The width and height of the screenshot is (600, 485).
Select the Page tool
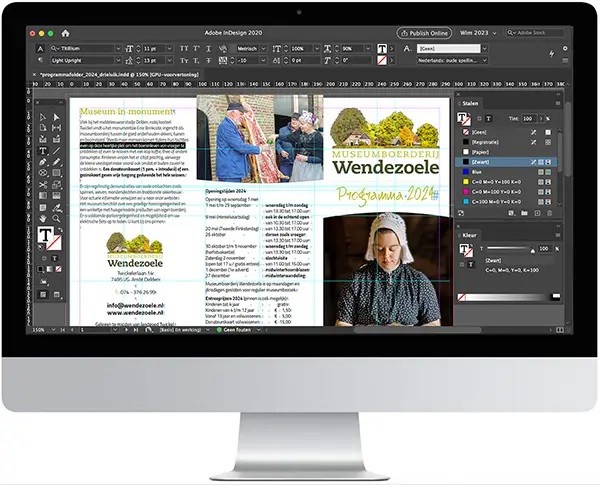[x=42, y=127]
